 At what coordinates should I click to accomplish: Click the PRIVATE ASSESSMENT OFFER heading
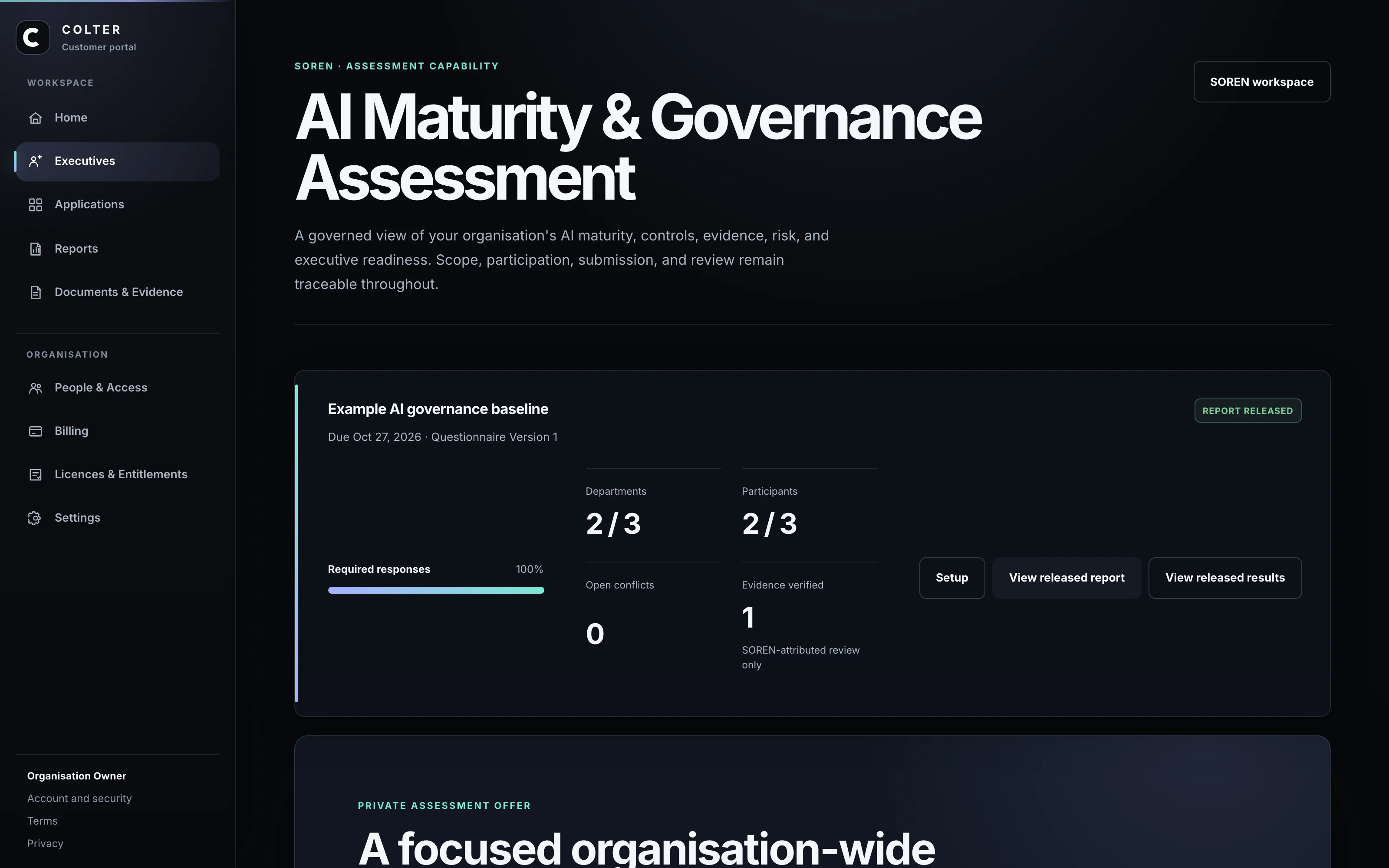pos(444,806)
